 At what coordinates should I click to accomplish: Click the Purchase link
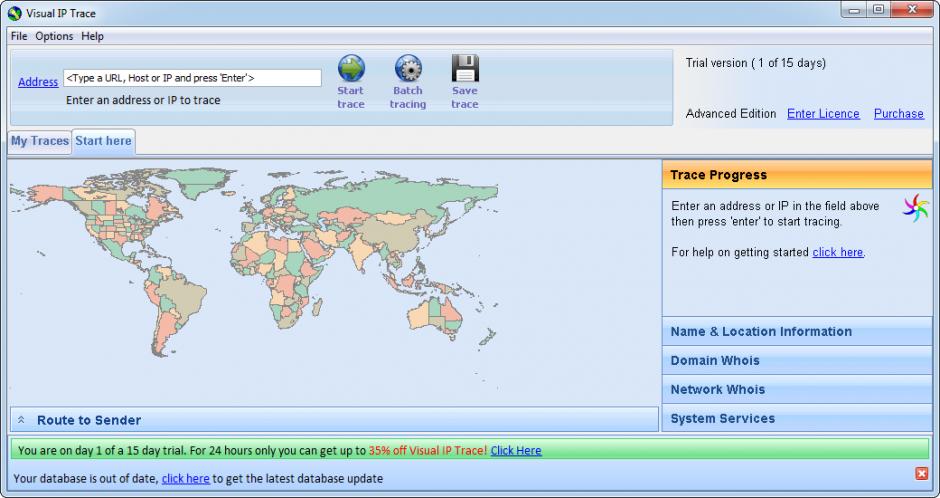click(899, 114)
